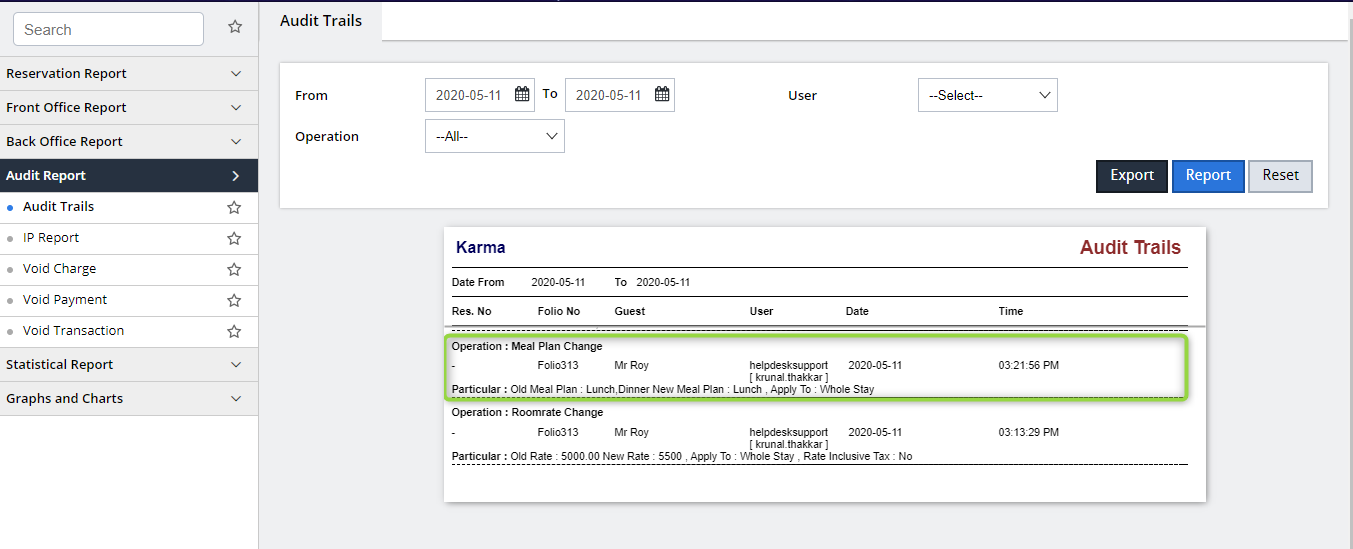Expand the Front Office Report section
This screenshot has height=549, width=1353.
pos(129,108)
